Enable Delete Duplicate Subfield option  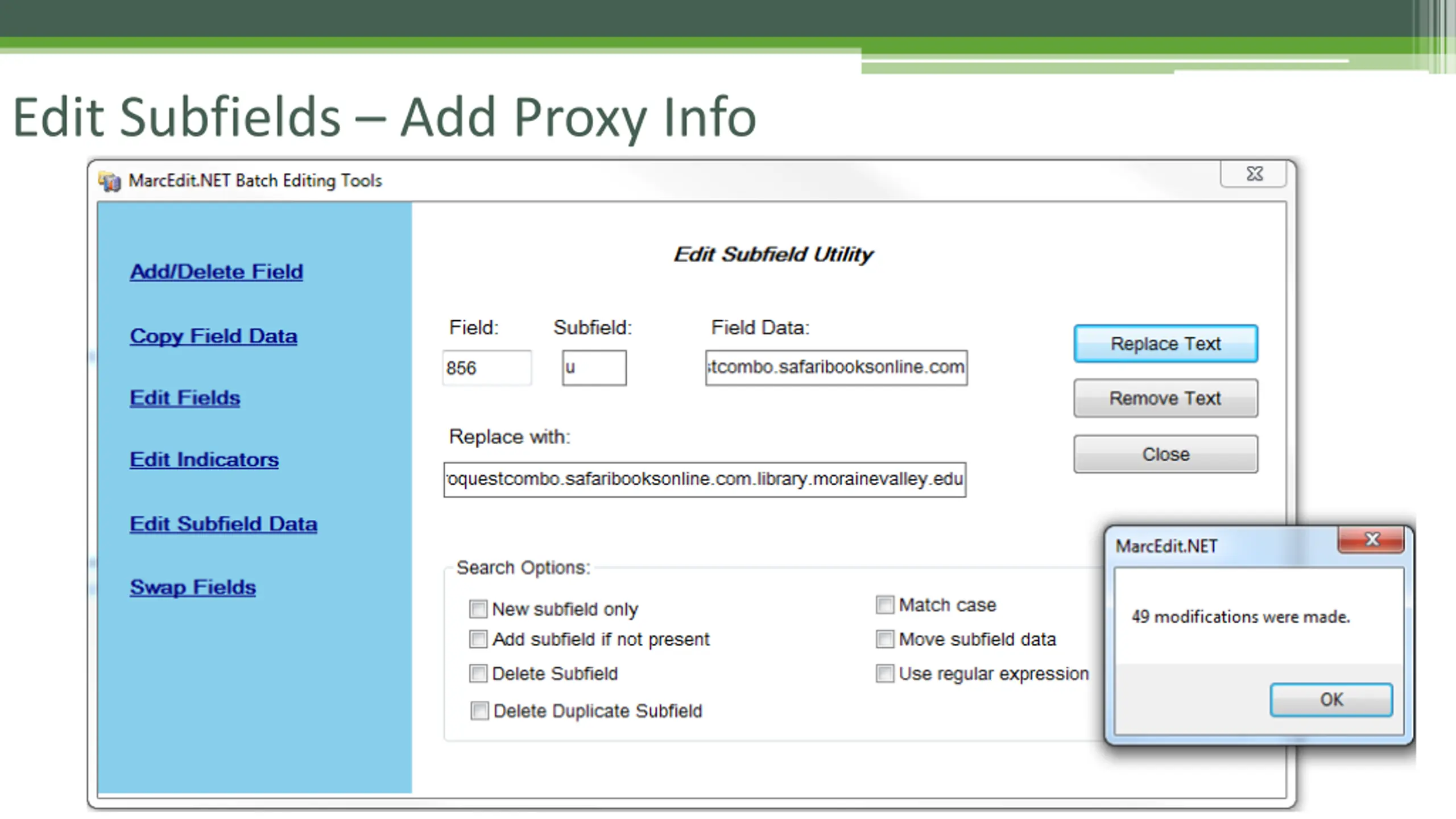pos(479,711)
